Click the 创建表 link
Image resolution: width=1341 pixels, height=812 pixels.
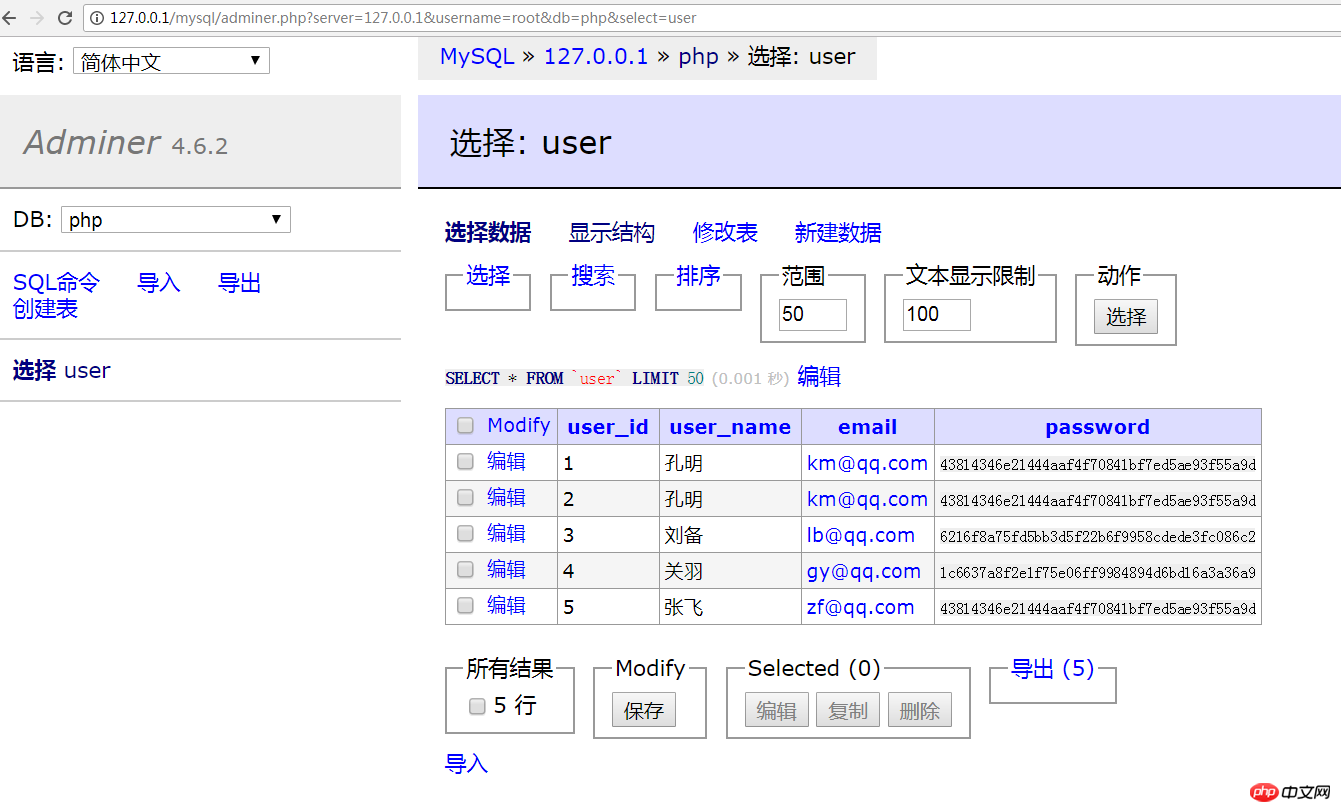tap(45, 309)
